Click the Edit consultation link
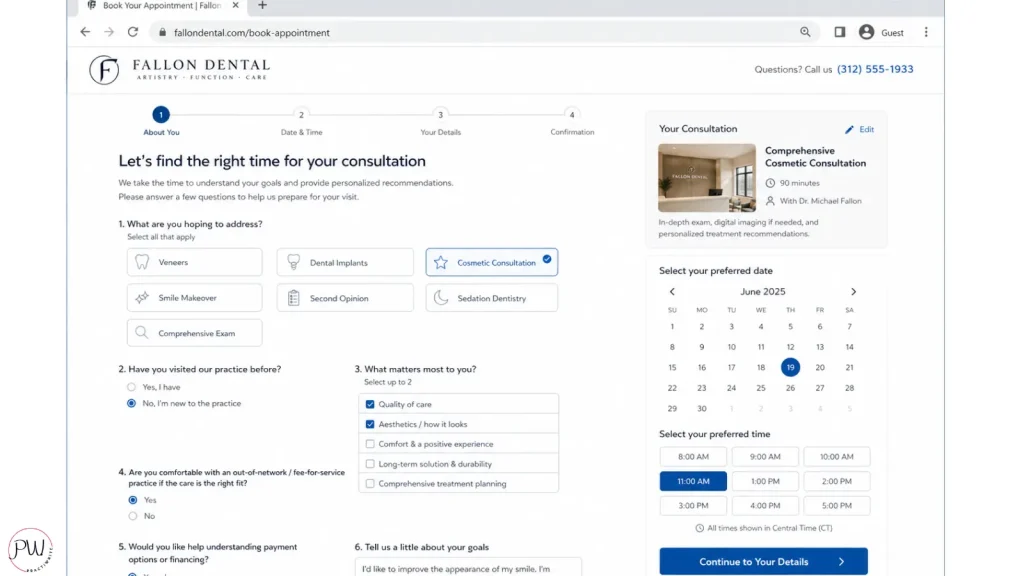Screen dimensions: 1024x576 859,130
